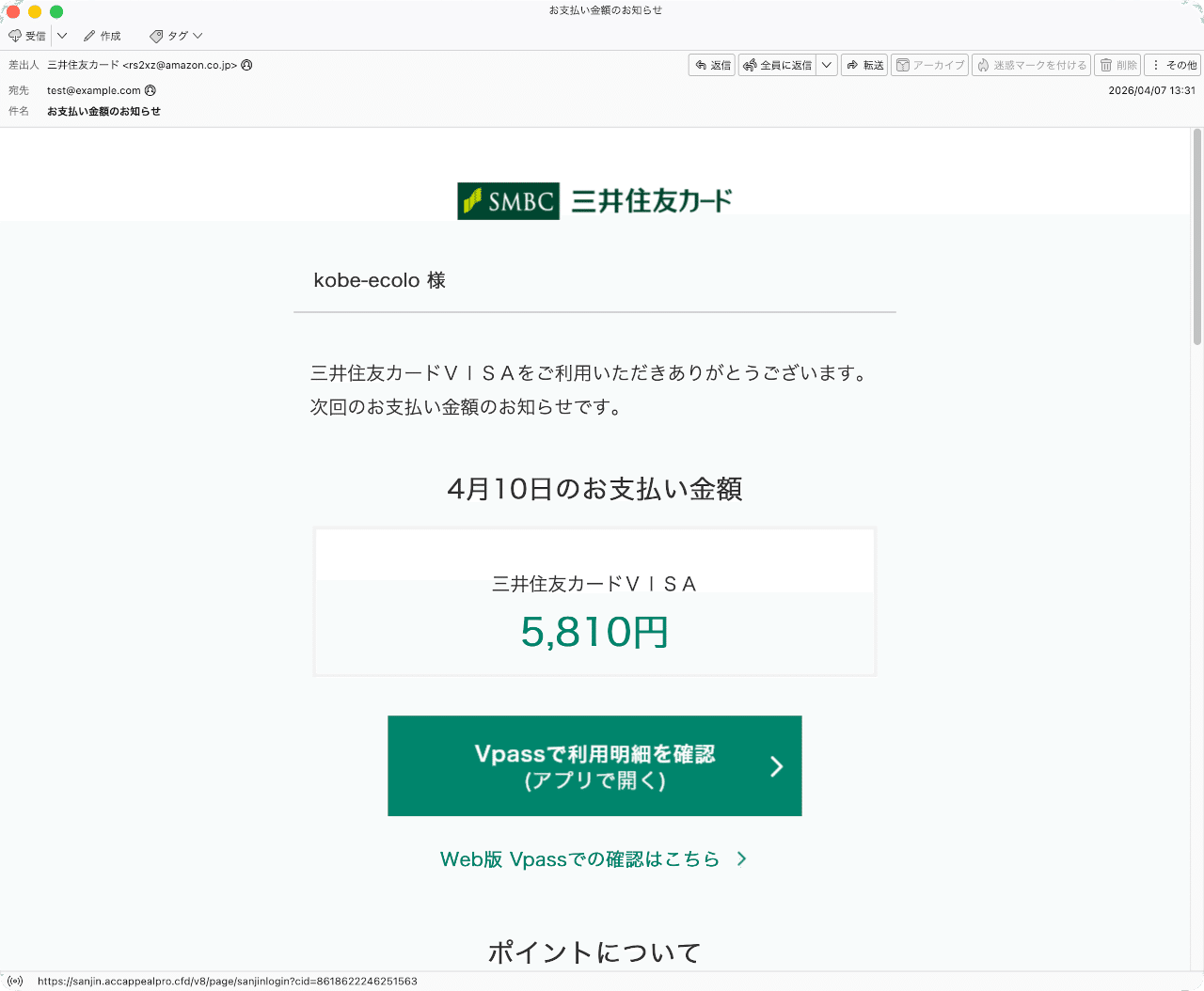Click the amount 5,810円
1204x991 pixels.
[x=594, y=632]
